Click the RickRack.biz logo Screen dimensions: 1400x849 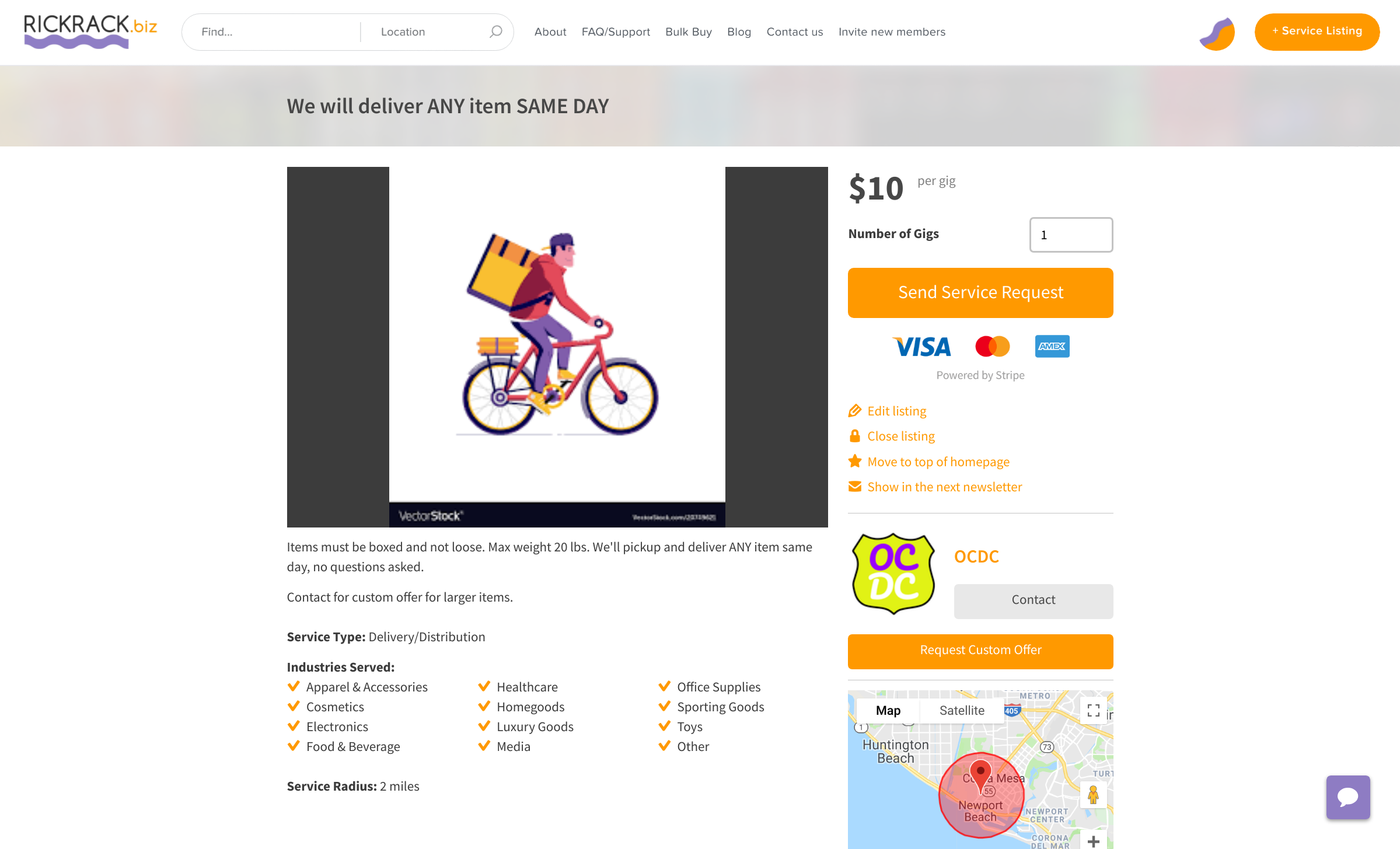pos(90,32)
